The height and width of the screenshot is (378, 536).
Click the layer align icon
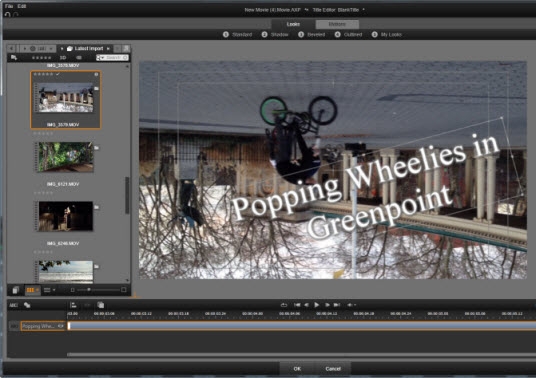[73, 305]
